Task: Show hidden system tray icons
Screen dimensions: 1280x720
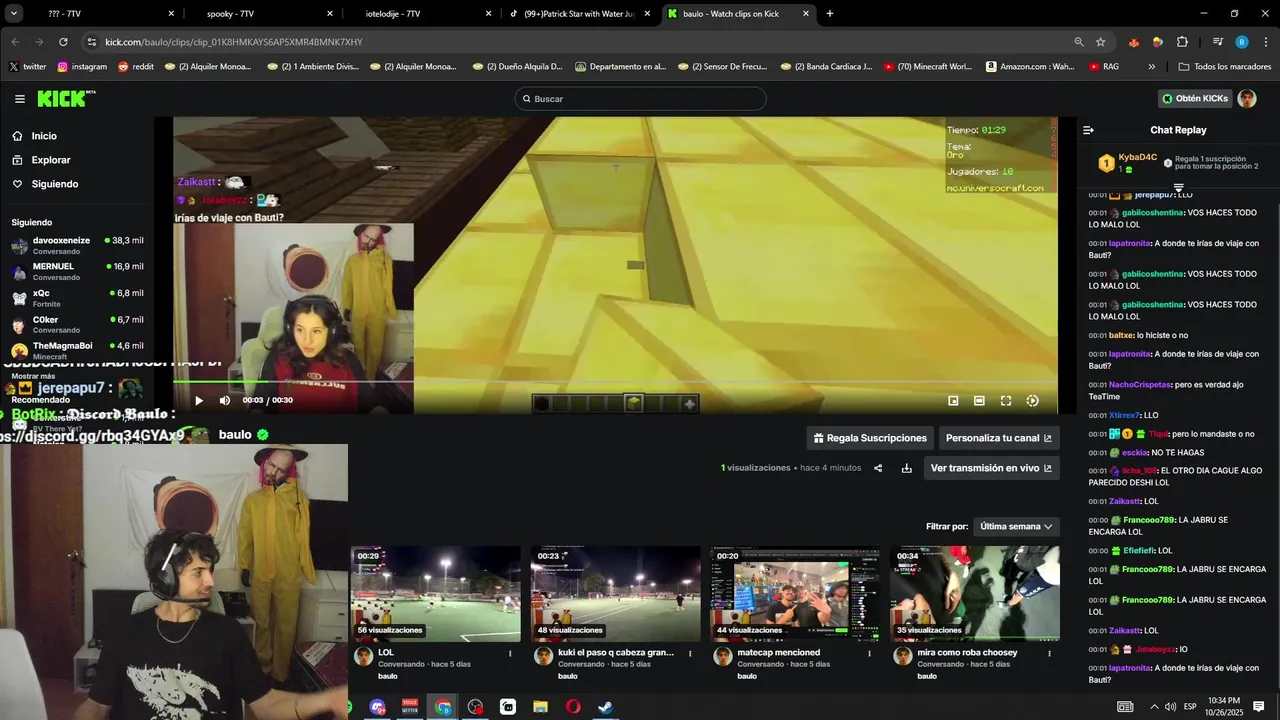Action: [1154, 707]
